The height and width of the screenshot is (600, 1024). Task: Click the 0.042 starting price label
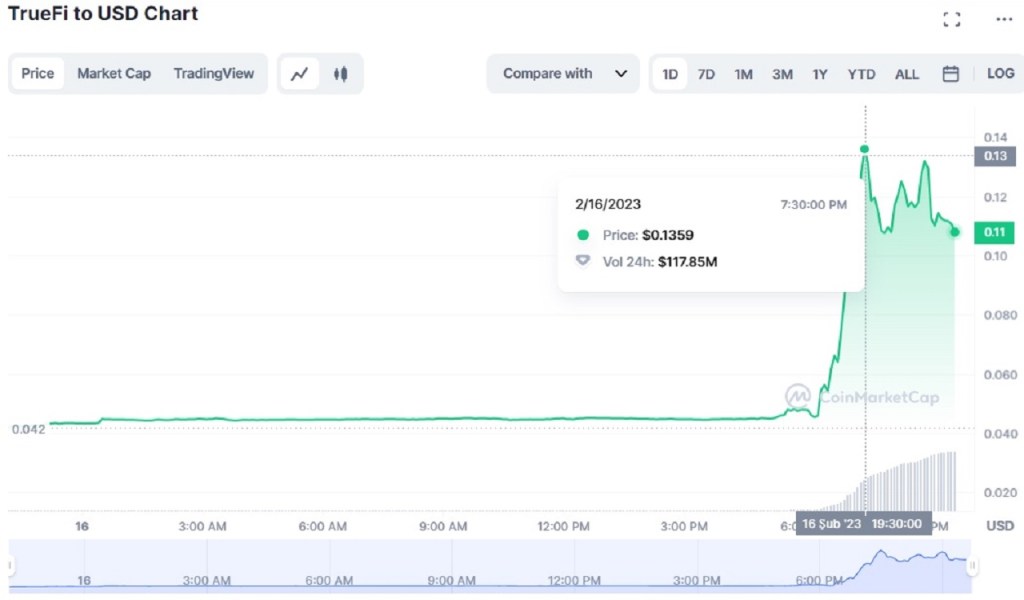pos(28,430)
